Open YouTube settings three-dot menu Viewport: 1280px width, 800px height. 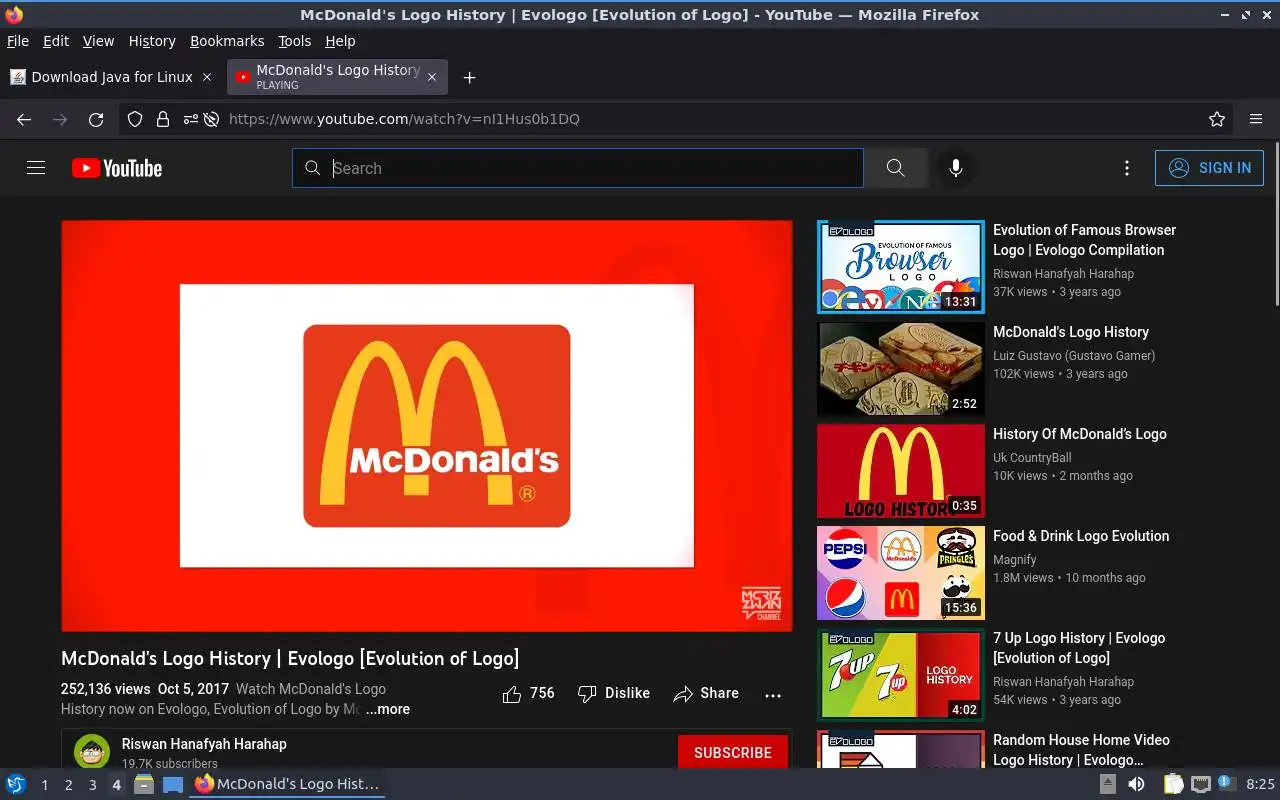1127,168
